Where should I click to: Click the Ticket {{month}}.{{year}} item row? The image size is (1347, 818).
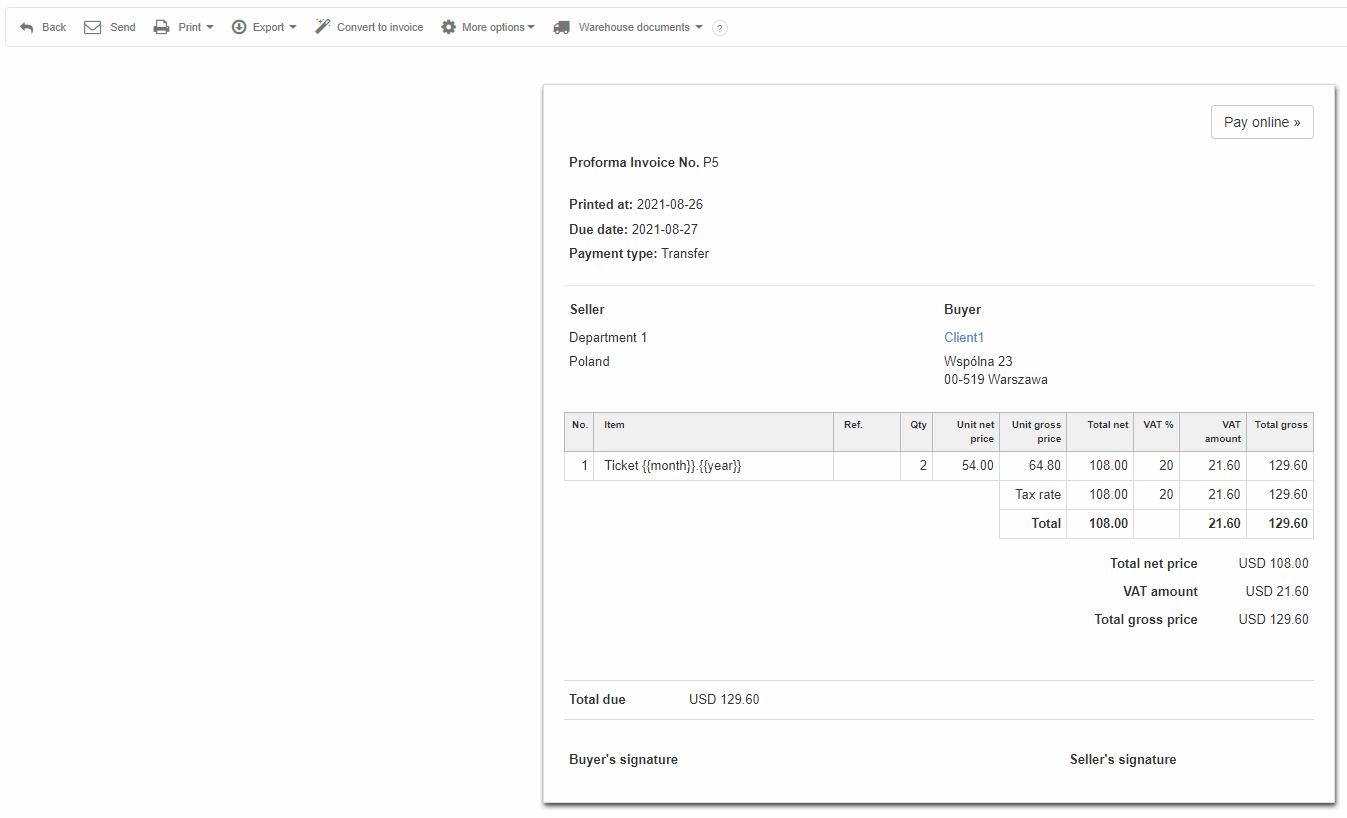(672, 465)
